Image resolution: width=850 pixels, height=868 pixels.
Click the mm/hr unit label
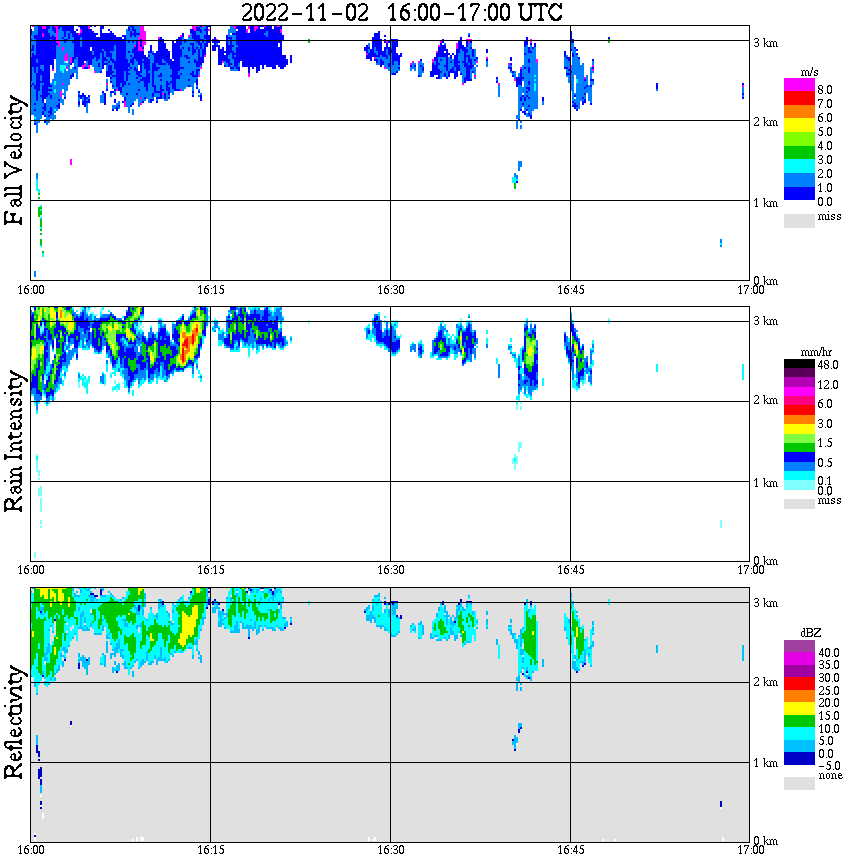pyautogui.click(x=816, y=352)
